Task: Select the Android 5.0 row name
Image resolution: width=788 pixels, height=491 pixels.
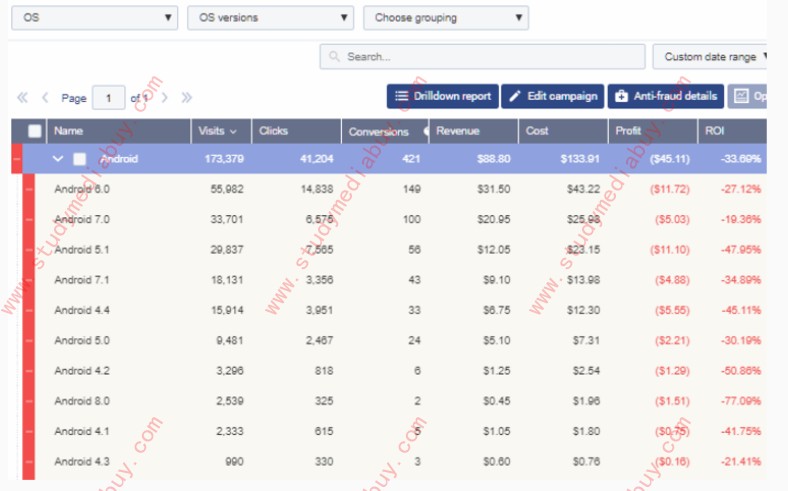Action: coord(82,340)
